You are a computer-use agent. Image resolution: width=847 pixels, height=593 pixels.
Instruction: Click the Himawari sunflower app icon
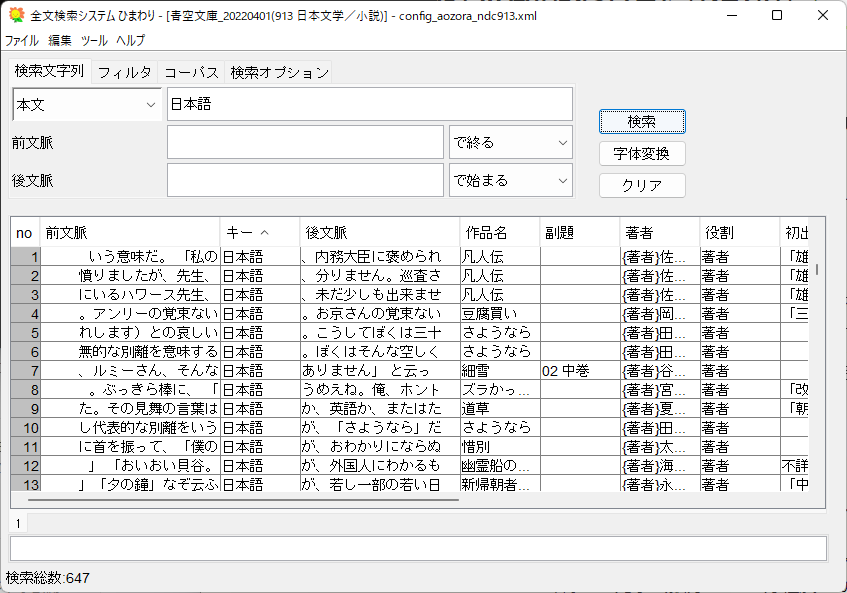click(15, 16)
